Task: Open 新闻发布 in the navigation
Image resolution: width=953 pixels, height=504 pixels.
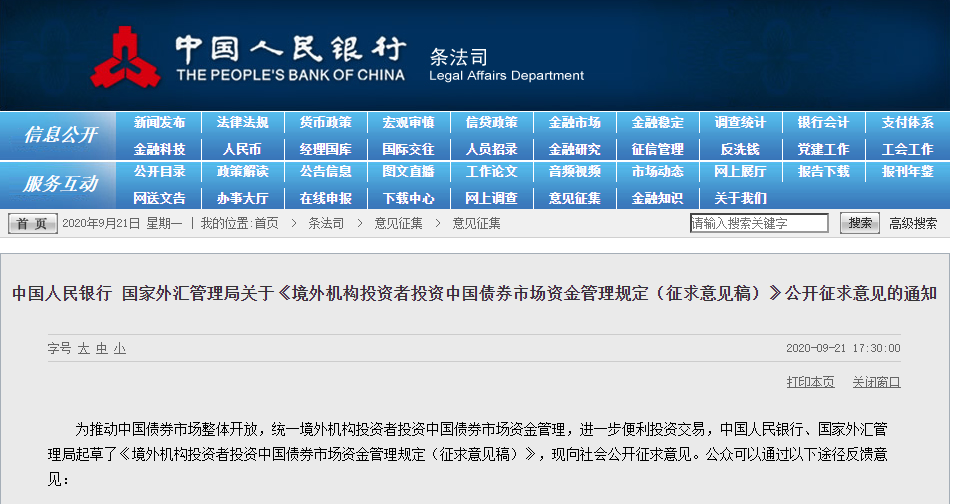Action: click(159, 122)
